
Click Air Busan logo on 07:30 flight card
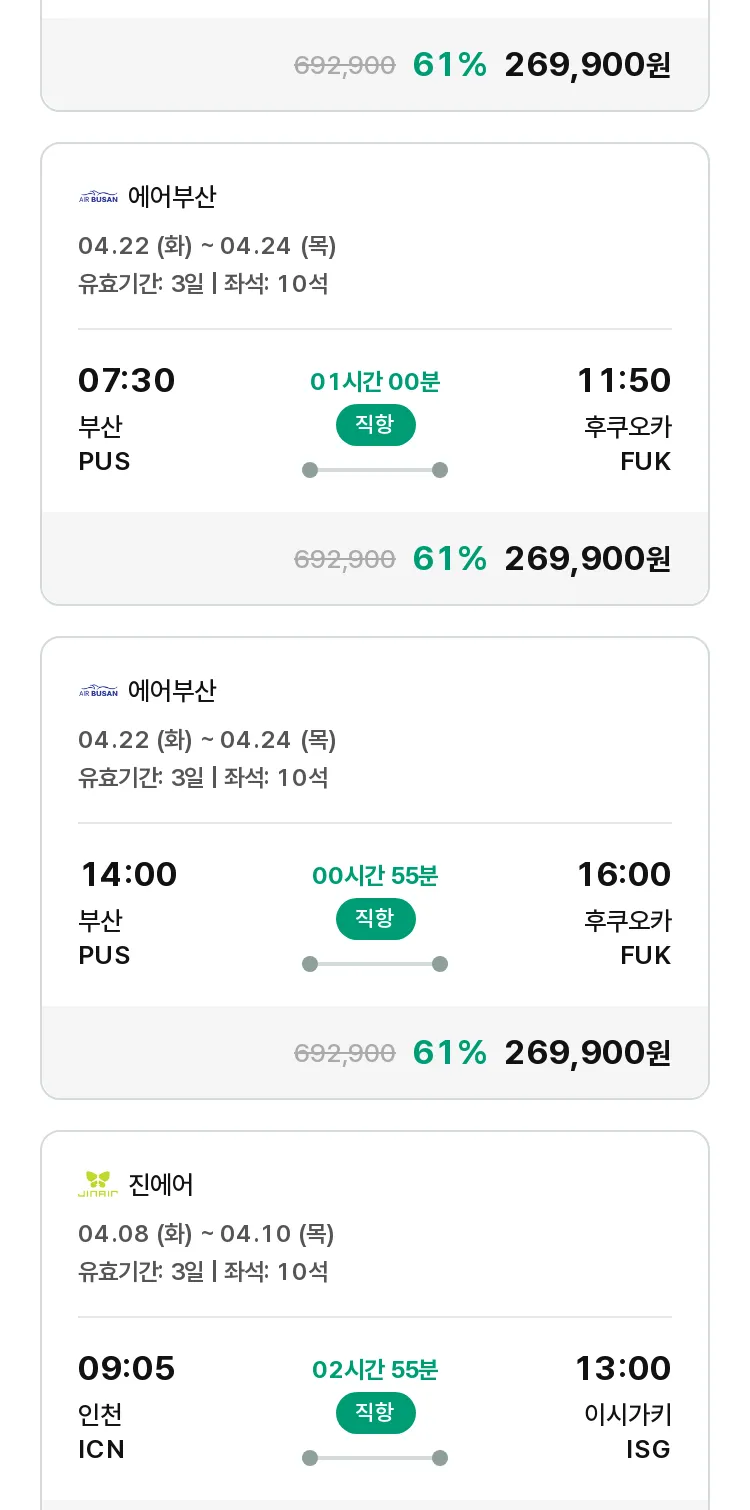pyautogui.click(x=98, y=197)
